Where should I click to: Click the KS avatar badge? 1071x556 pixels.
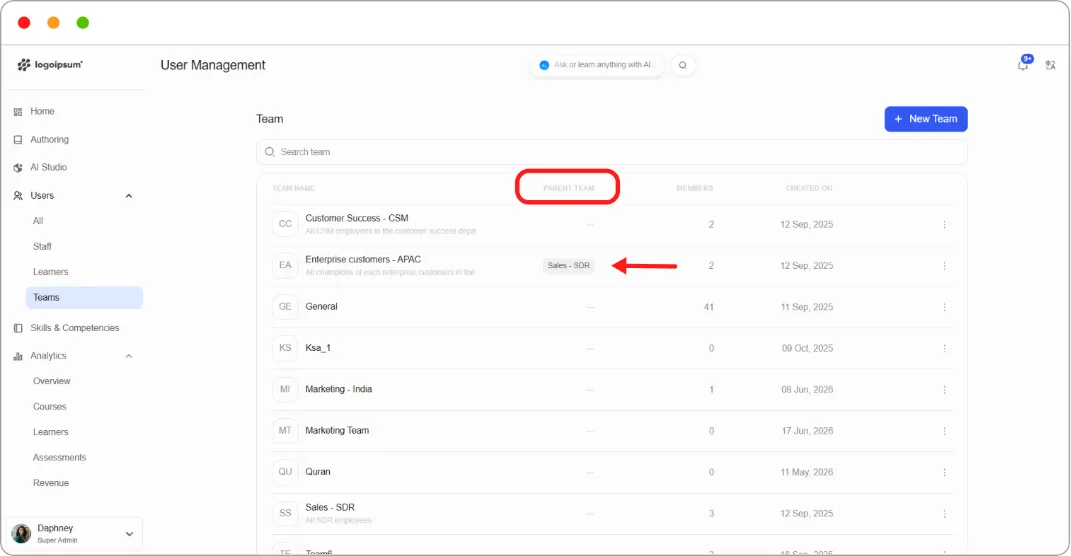coord(285,348)
